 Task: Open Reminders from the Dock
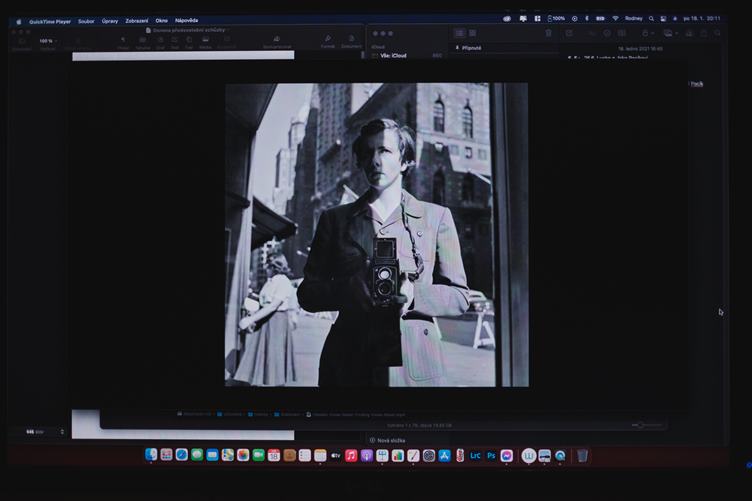tap(305, 455)
